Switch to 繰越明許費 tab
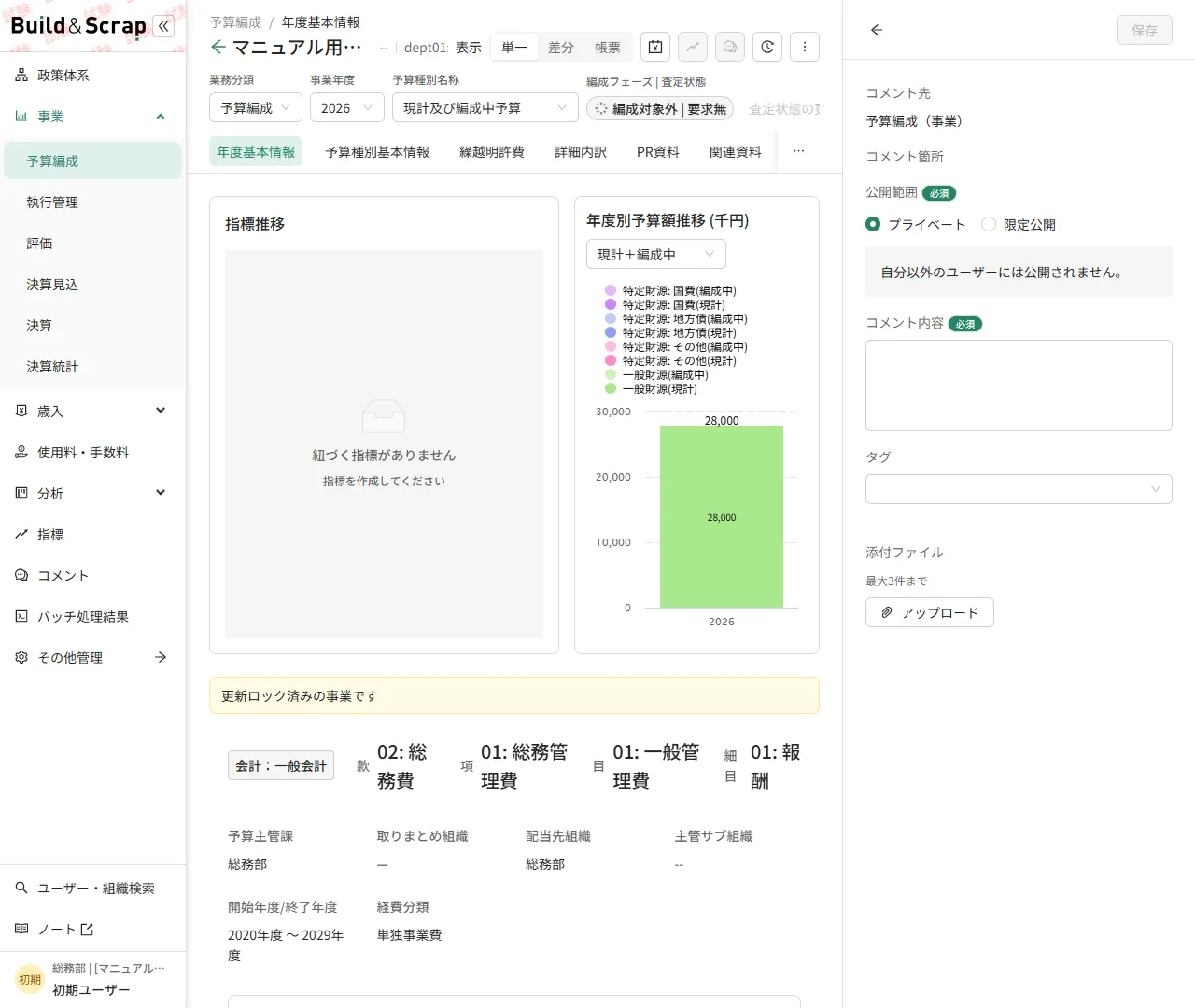This screenshot has width=1195, height=1008. [x=492, y=152]
